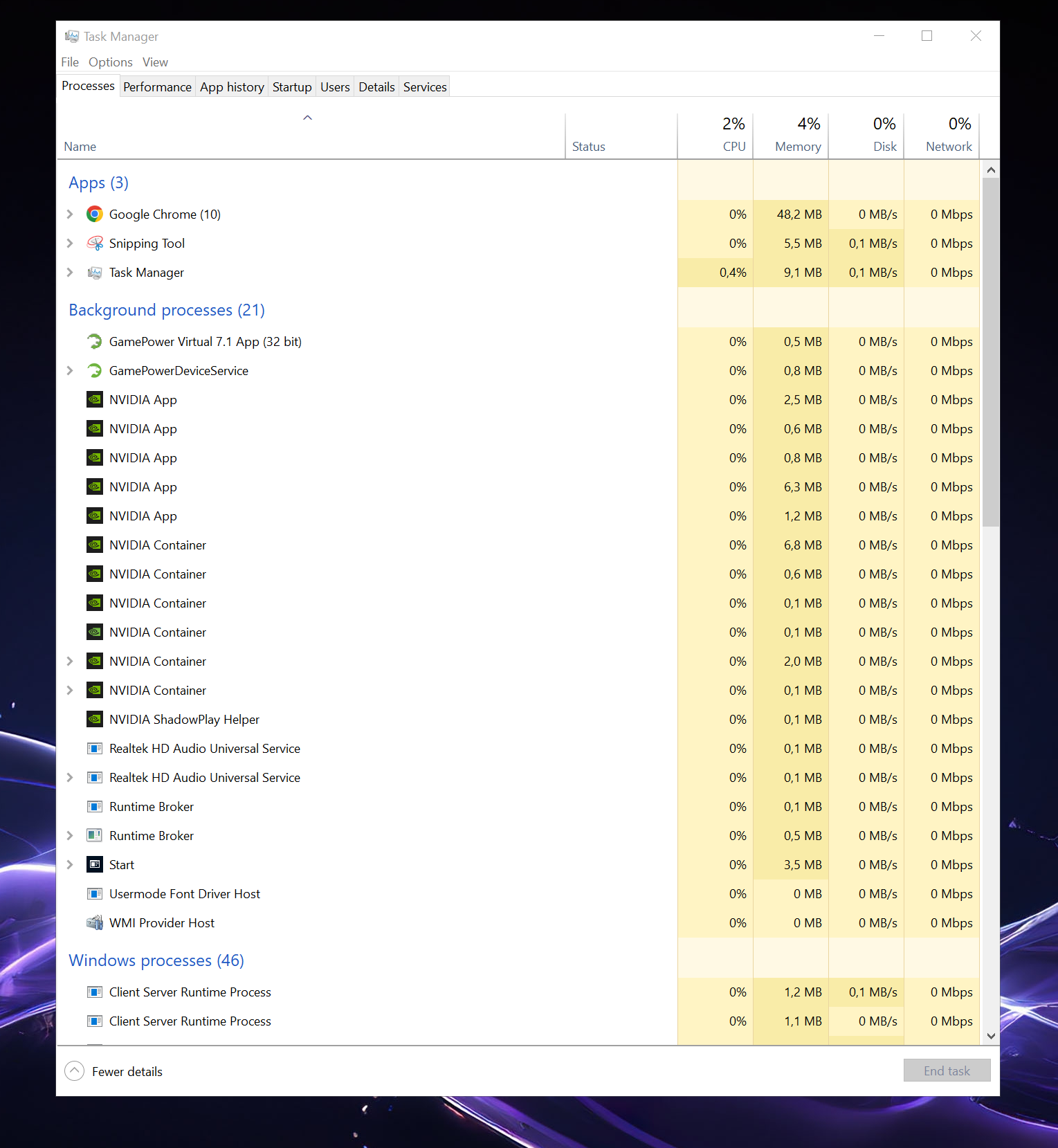Open the File menu
This screenshot has height=1148, width=1058.
coord(70,62)
